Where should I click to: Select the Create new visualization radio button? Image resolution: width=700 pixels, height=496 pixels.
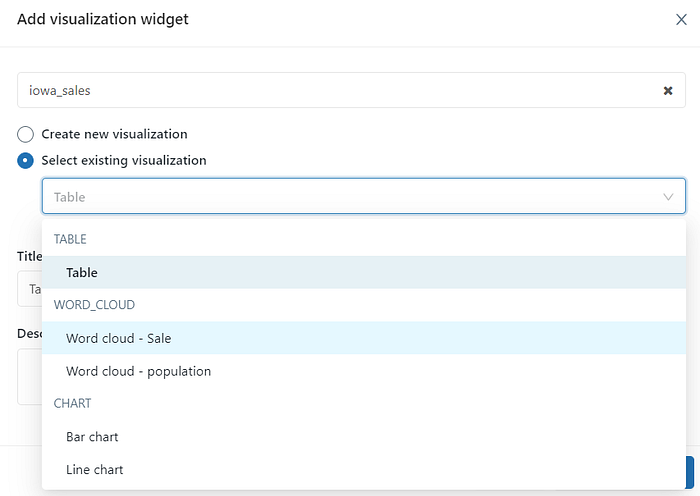point(25,134)
